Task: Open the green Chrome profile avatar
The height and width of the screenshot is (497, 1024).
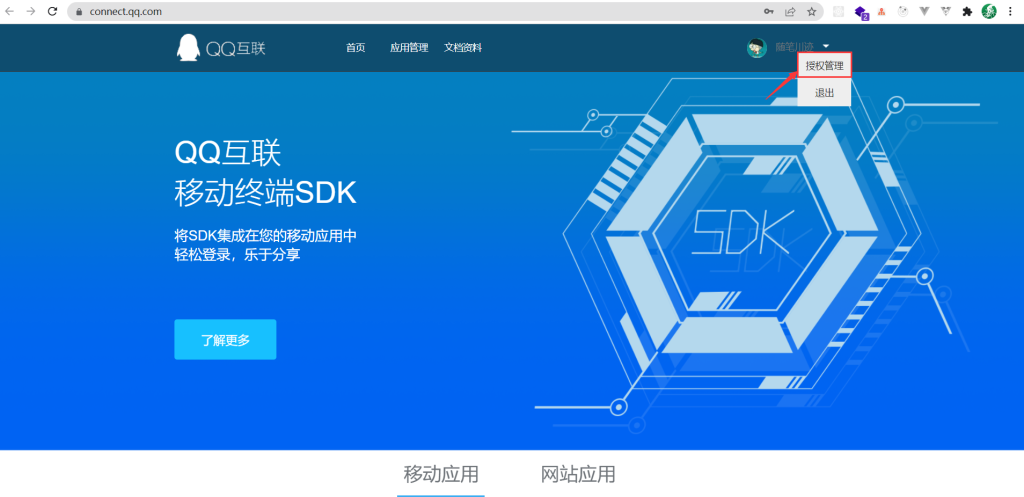Action: click(x=989, y=11)
